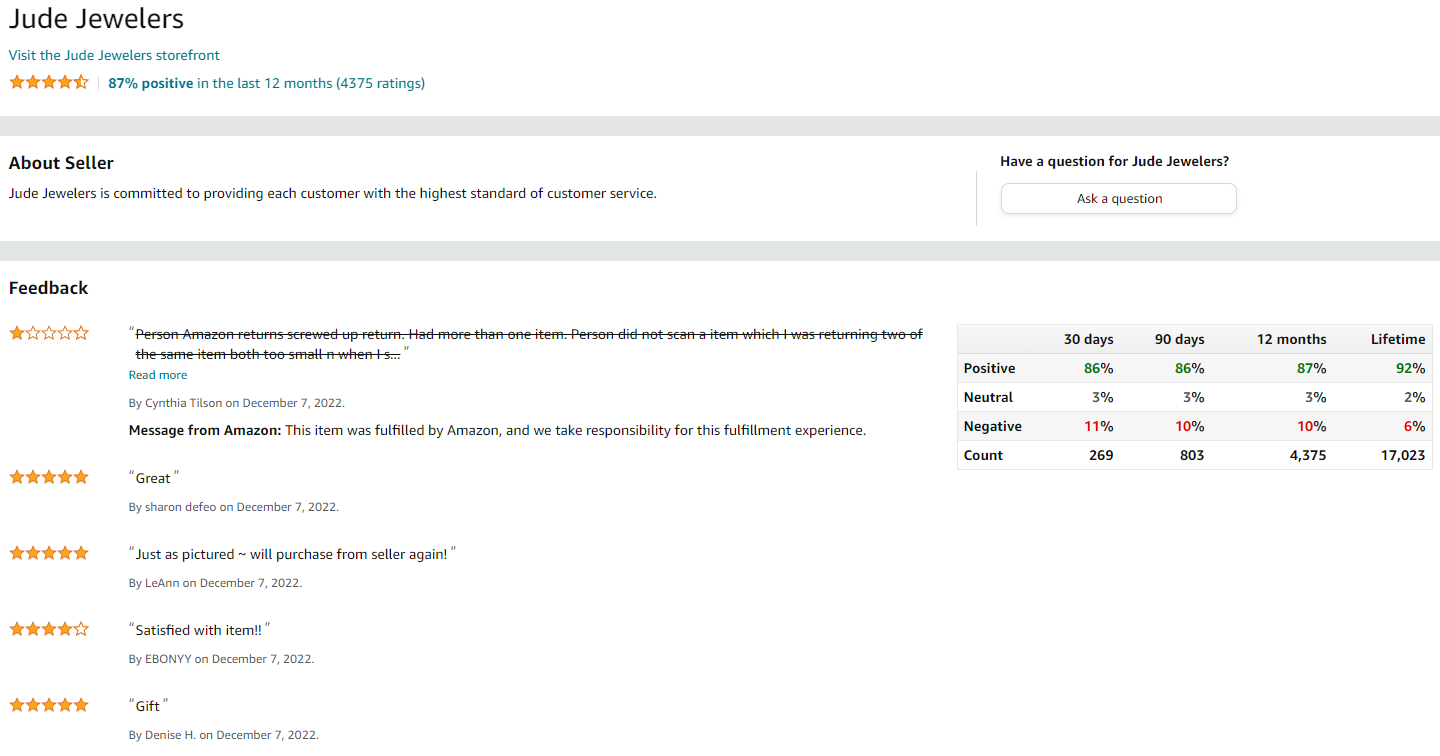Click the 4,375 count for 12 months
This screenshot has height=756, width=1440.
click(x=1308, y=455)
